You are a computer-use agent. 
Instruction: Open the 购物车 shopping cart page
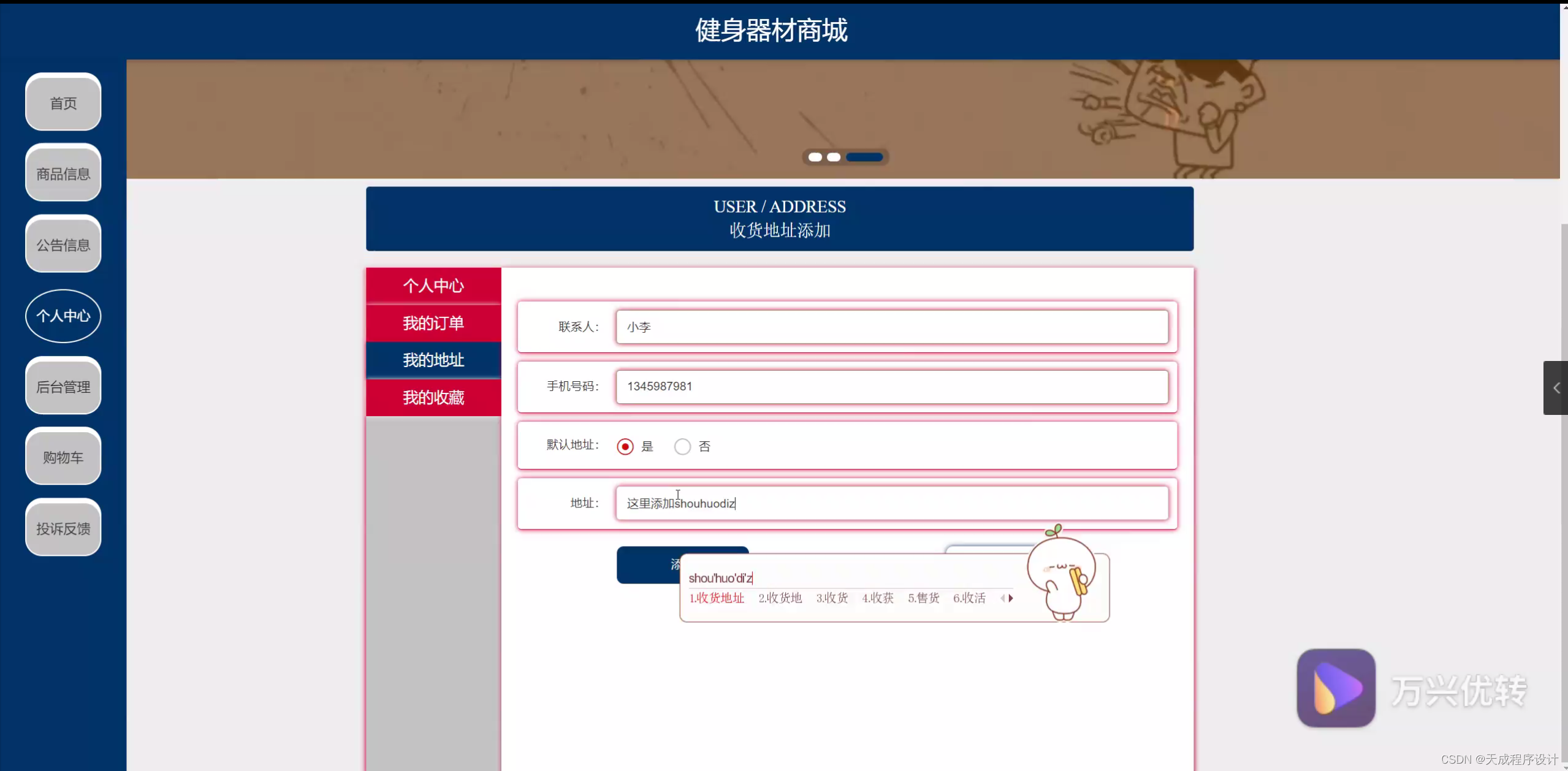coord(63,457)
